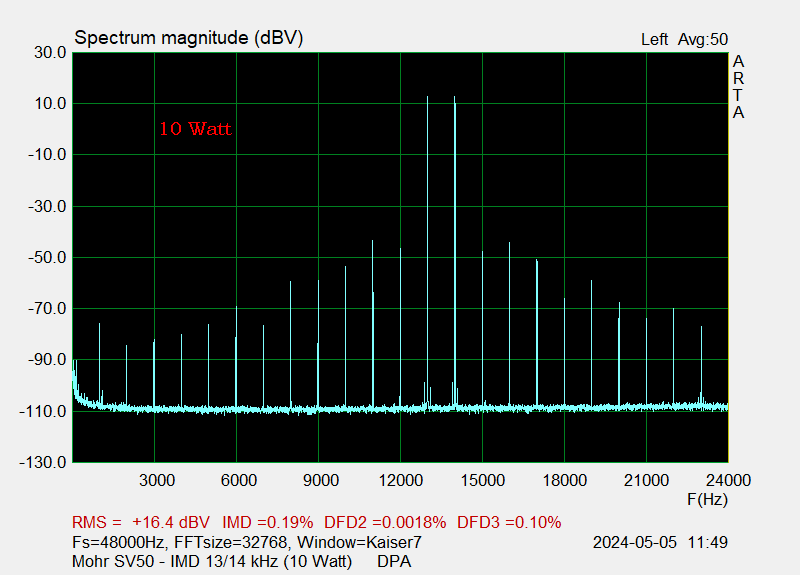Click the '-130.0' y-axis value

pyautogui.click(x=43, y=463)
